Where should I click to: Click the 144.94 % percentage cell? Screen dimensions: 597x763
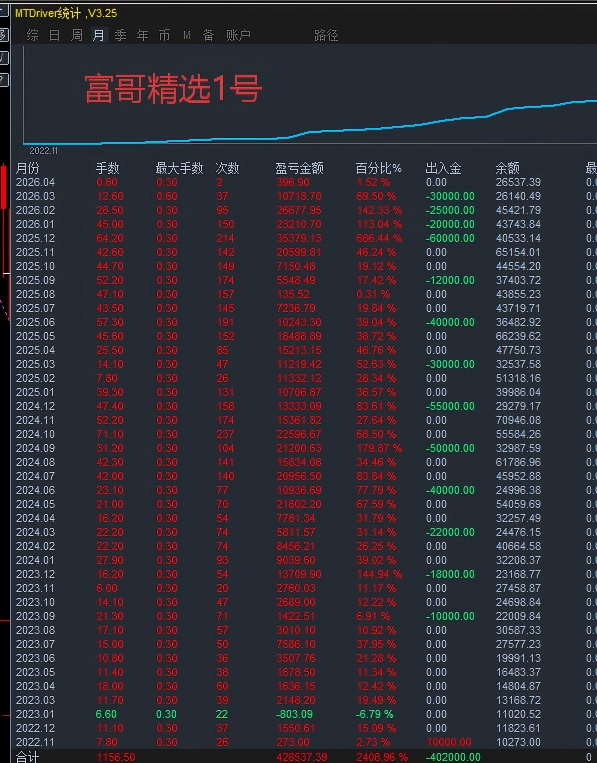[379, 574]
